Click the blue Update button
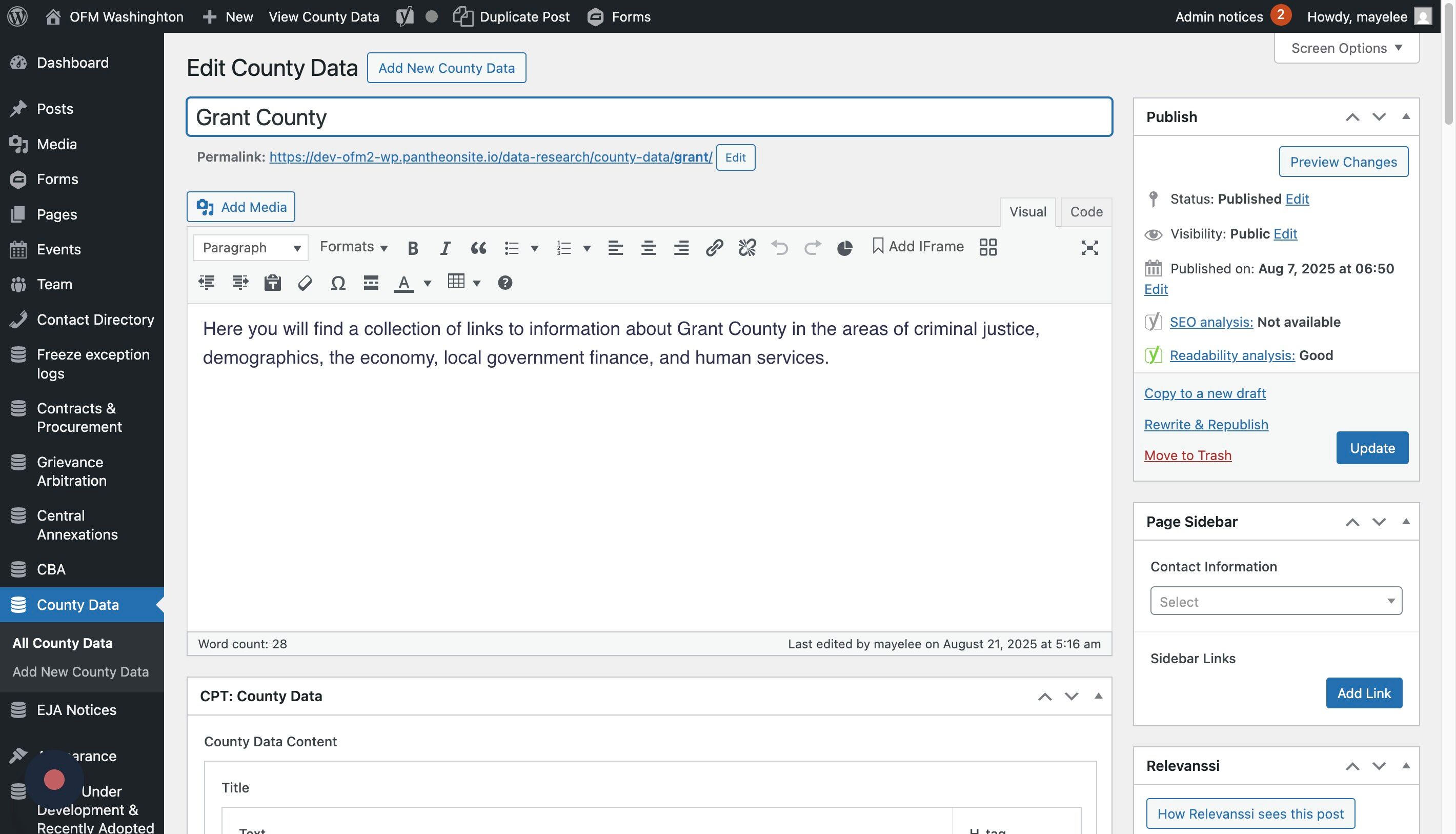 [1372, 448]
